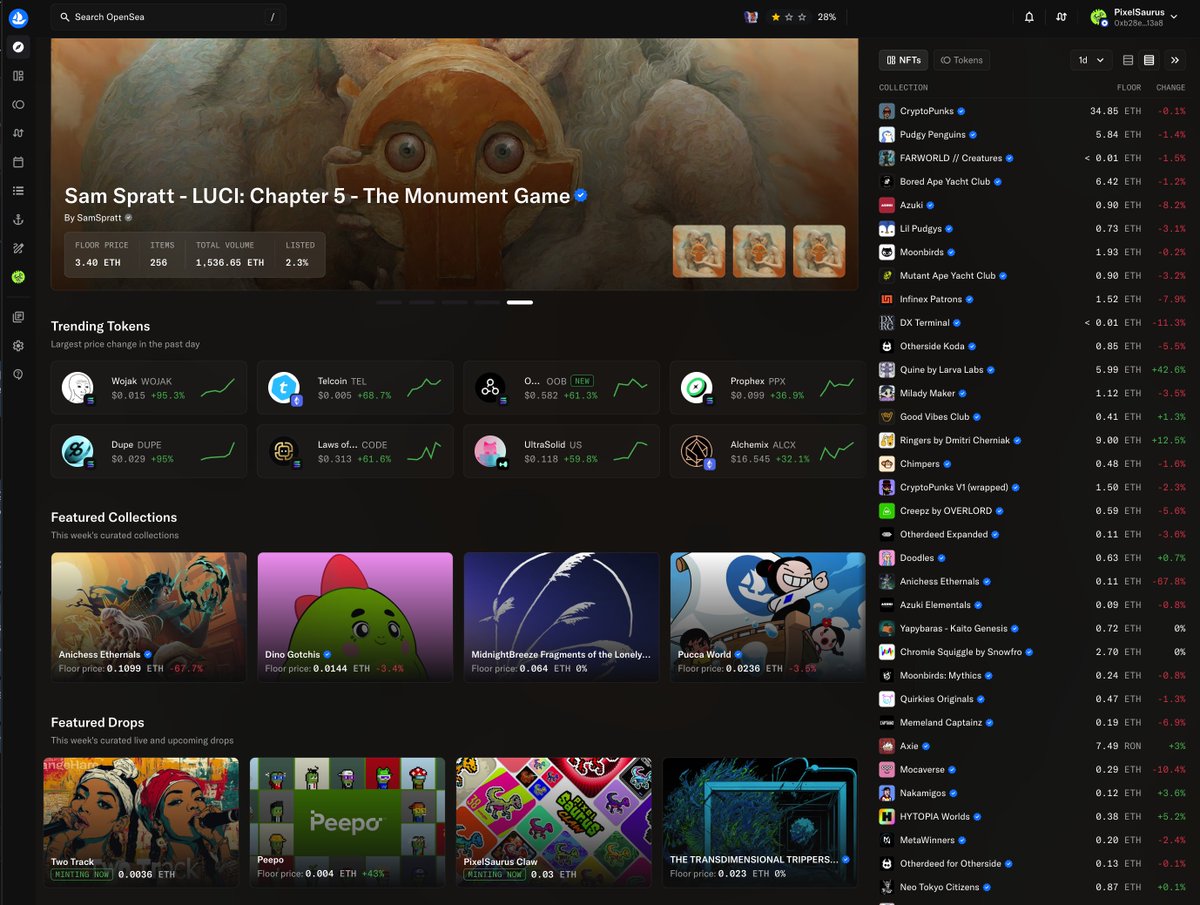Image resolution: width=1200 pixels, height=905 pixels.
Task: Click the Telcoin token logo
Action: pyautogui.click(x=284, y=388)
